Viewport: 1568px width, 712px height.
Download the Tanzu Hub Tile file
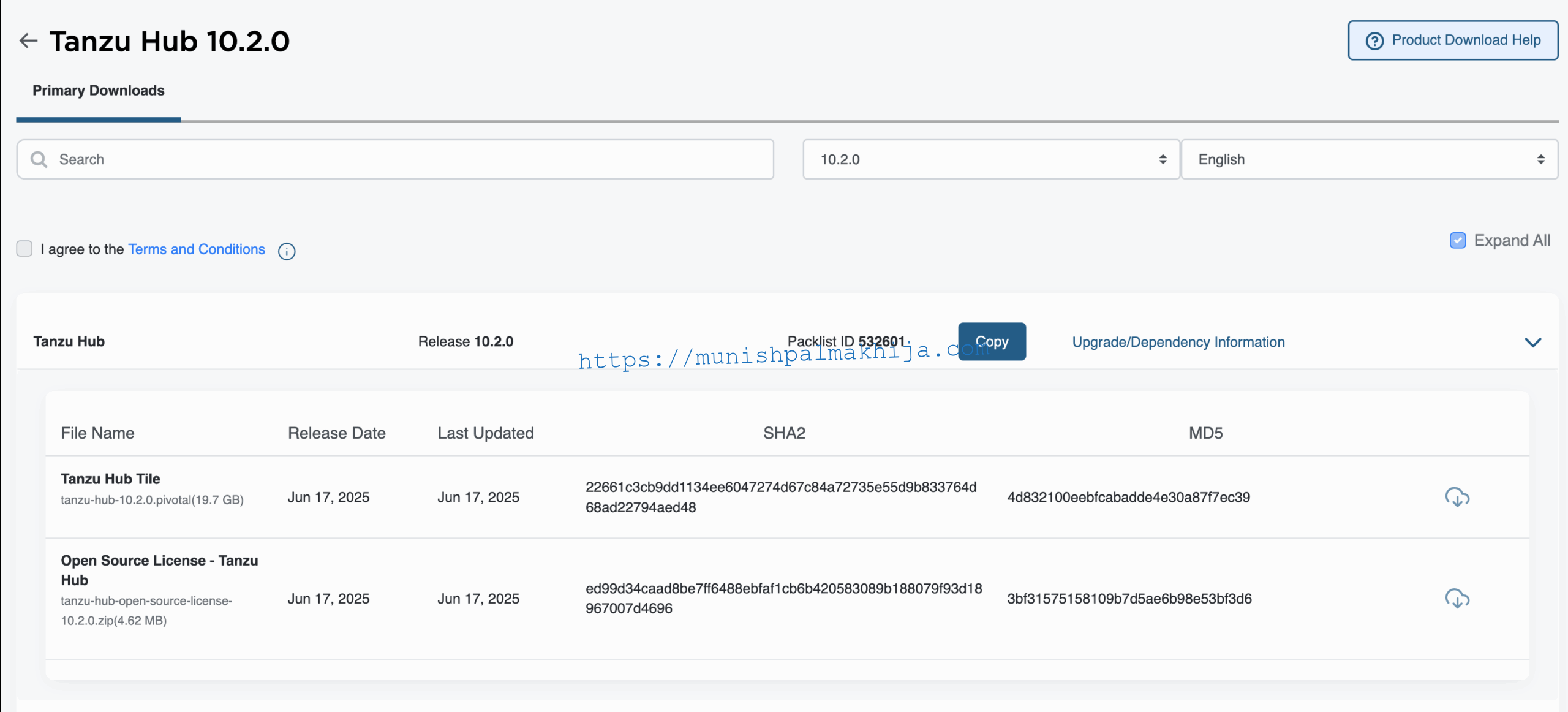1457,497
